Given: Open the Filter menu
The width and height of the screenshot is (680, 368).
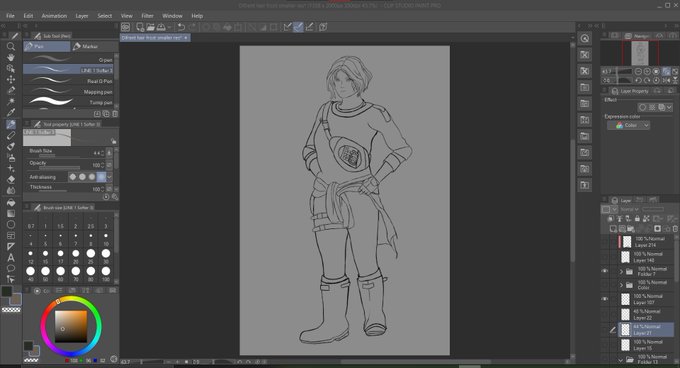Looking at the screenshot, I should pyautogui.click(x=147, y=16).
